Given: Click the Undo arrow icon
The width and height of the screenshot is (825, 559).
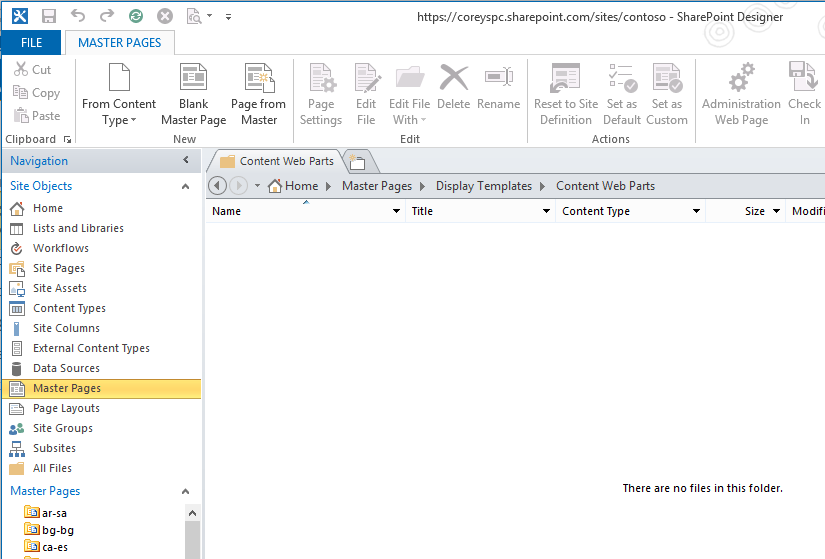Looking at the screenshot, I should [x=78, y=16].
